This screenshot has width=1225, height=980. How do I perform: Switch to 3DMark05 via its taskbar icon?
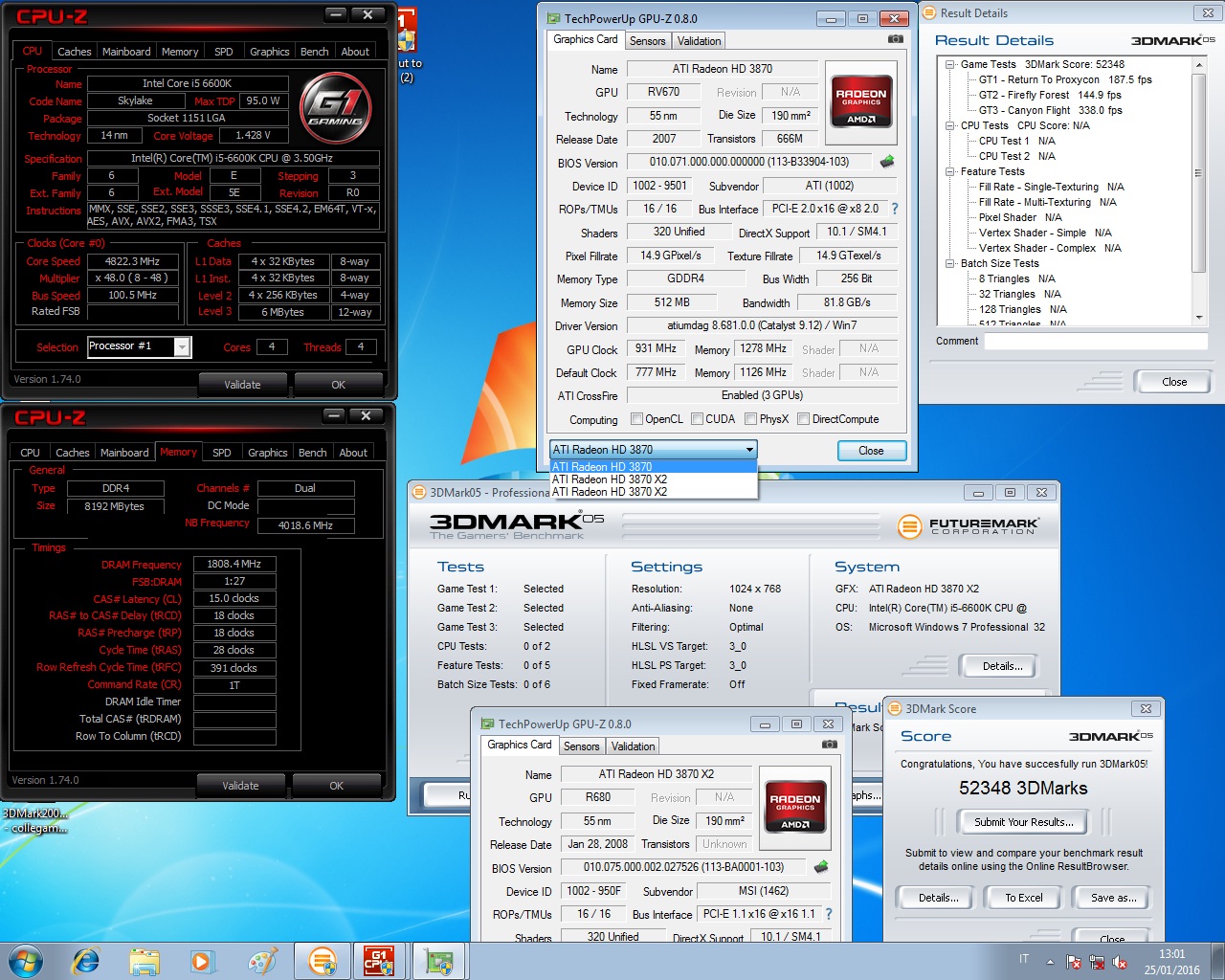(323, 961)
